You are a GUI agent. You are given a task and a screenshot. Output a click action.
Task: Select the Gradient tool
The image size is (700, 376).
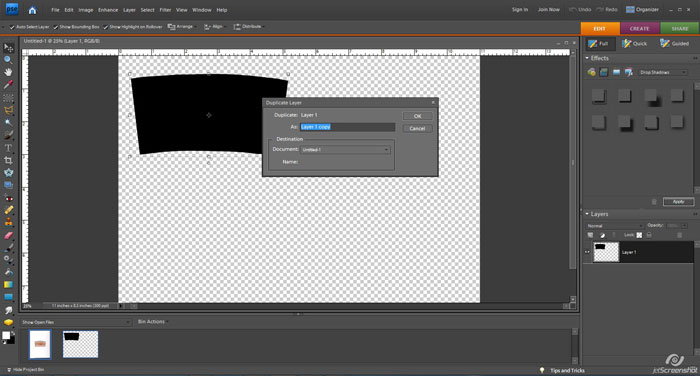[8, 284]
